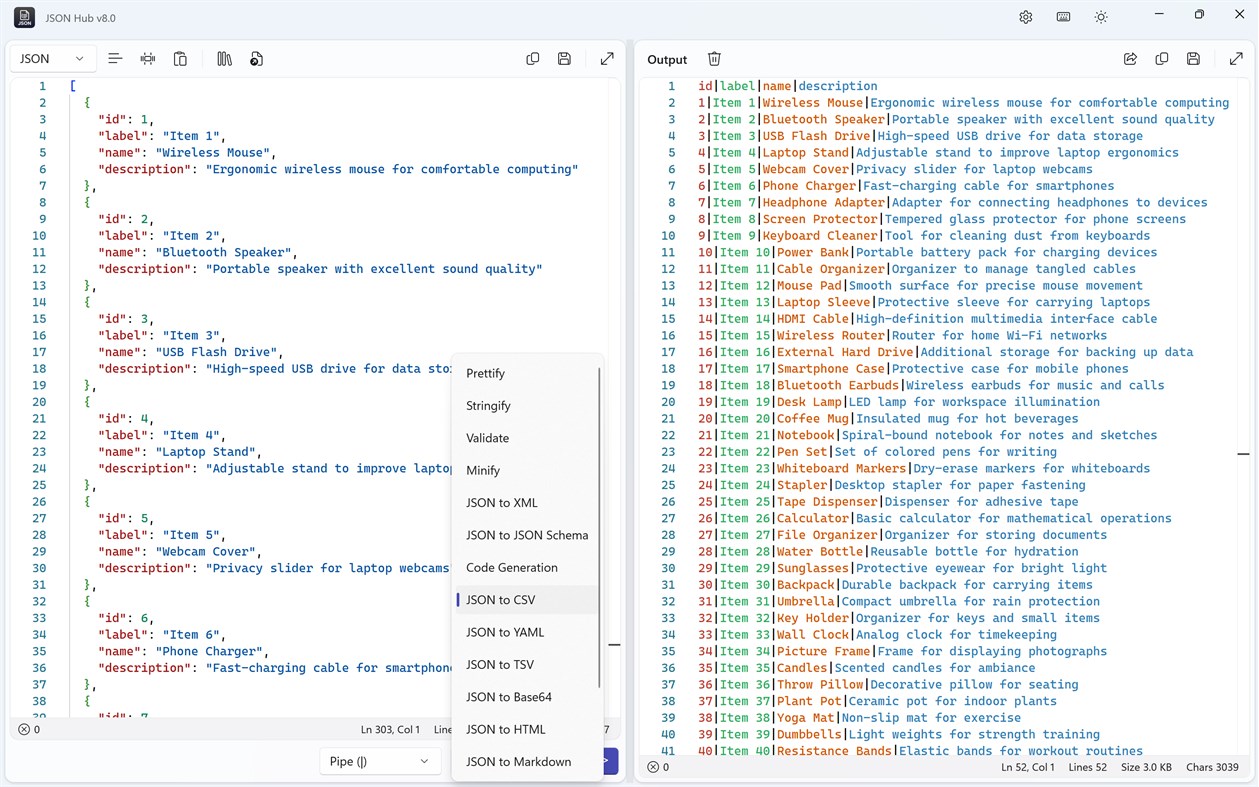The image size is (1259, 787).
Task: Click the 'Yoga Mat' output row
Action: point(859,718)
